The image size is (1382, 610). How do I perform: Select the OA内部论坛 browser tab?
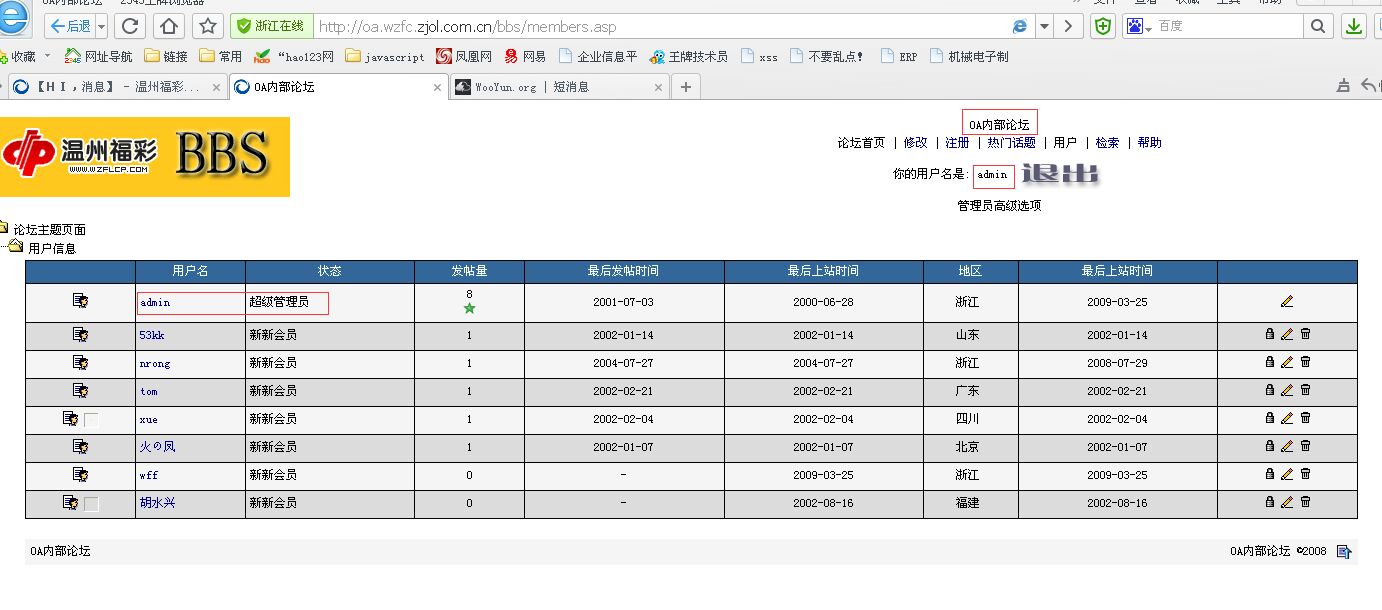tap(338, 87)
